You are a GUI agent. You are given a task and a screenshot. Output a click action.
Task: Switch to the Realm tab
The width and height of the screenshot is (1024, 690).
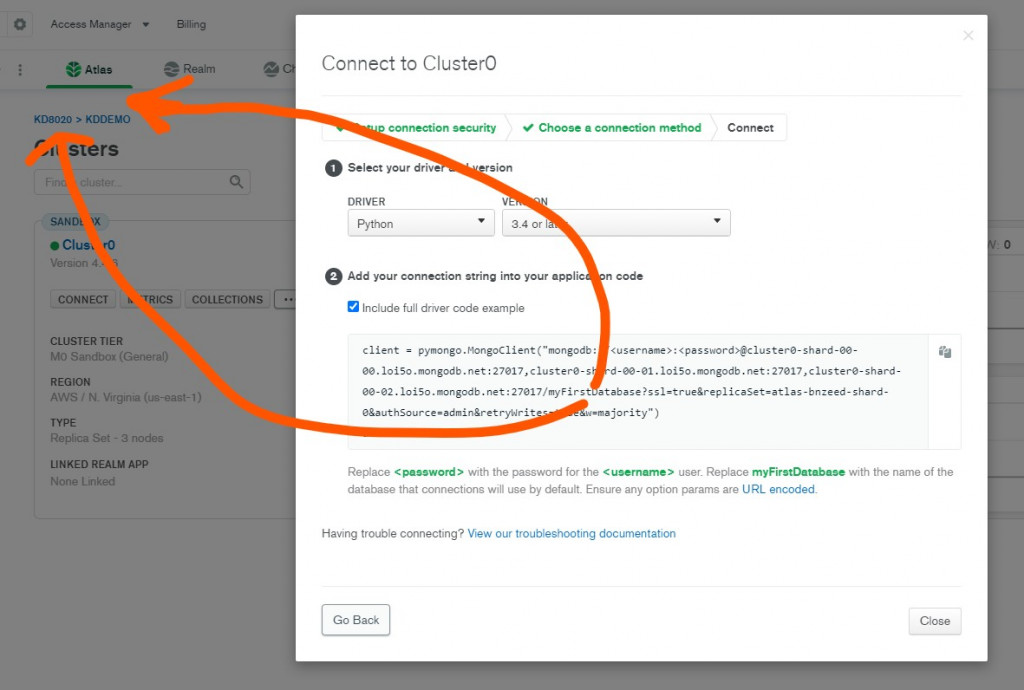coord(189,69)
